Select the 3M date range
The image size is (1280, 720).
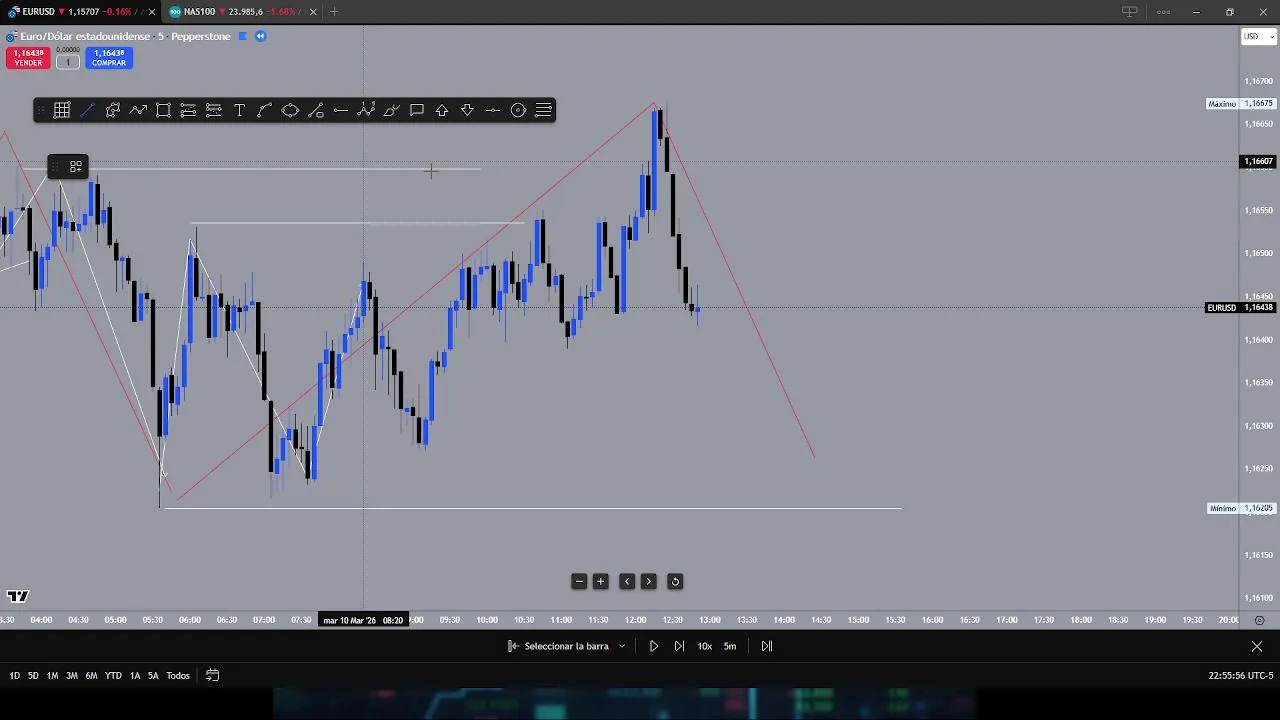point(72,676)
